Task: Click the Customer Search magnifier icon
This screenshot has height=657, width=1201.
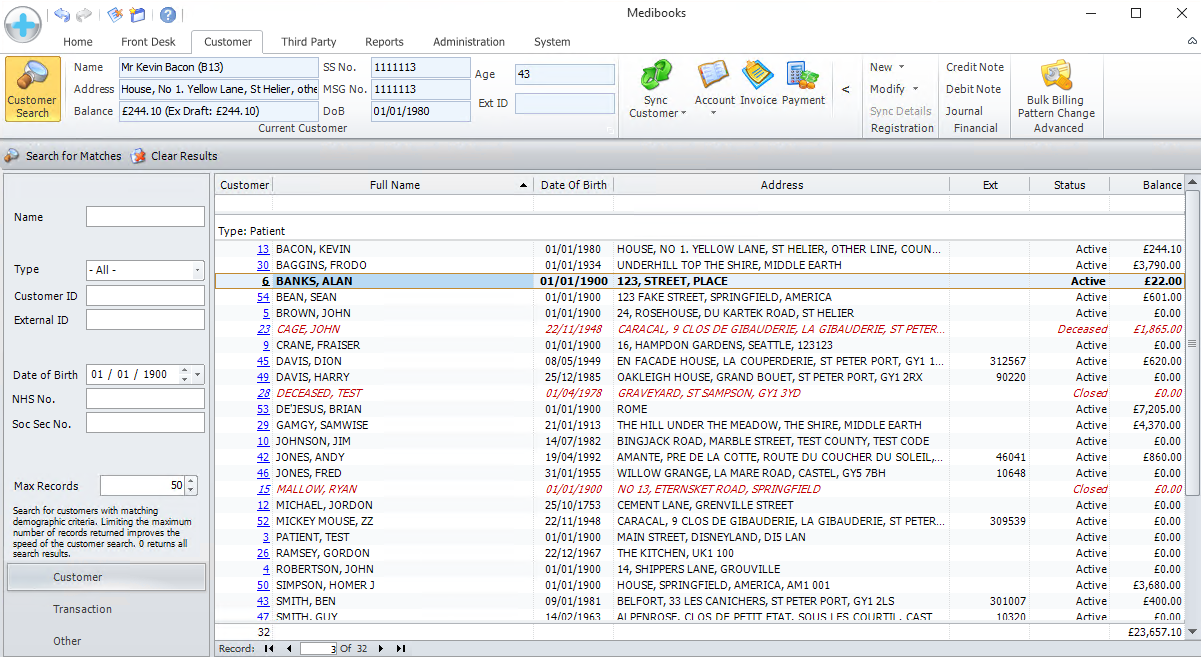Action: pos(32,77)
